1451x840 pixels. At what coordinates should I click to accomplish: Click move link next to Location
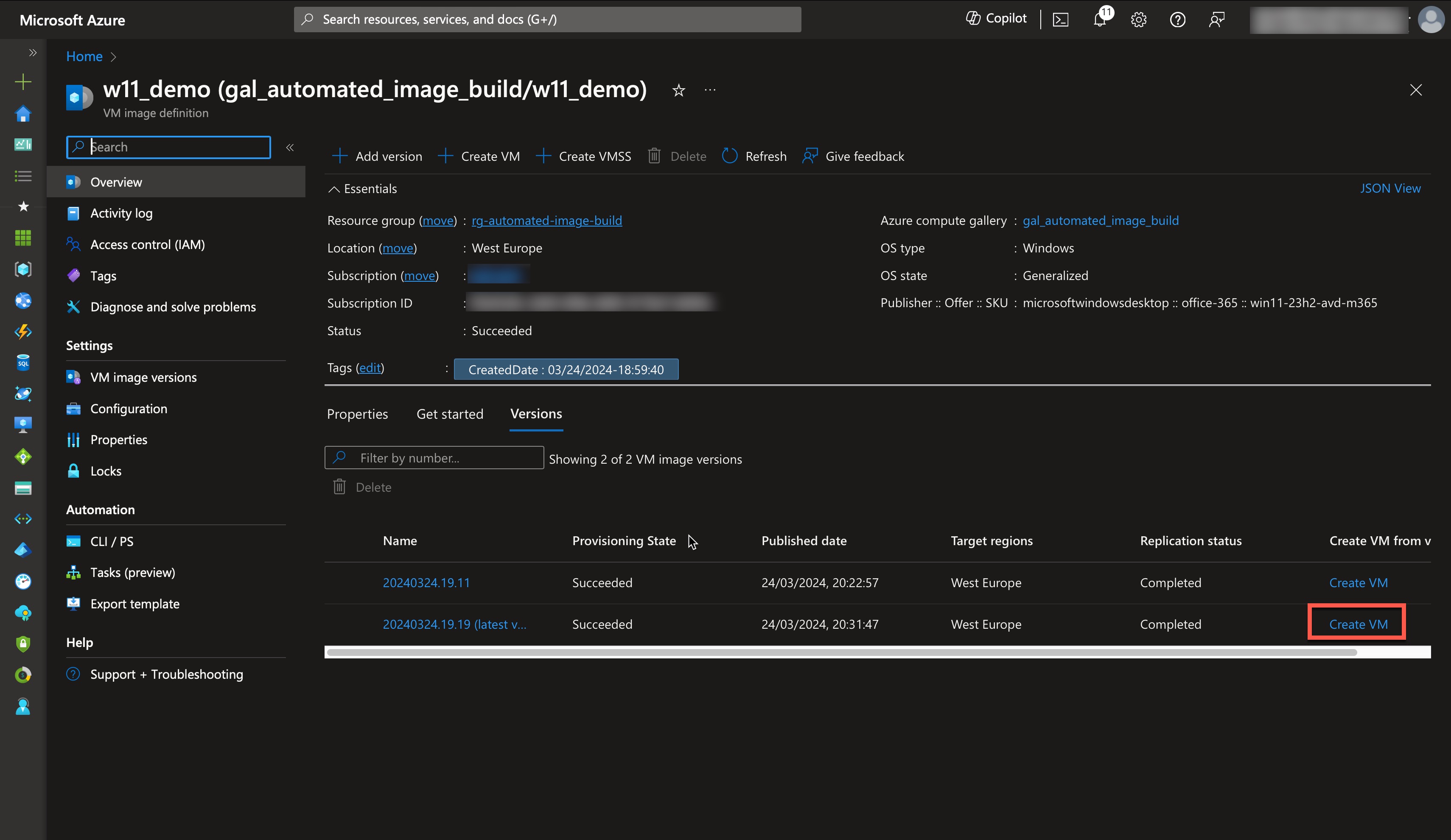(x=398, y=248)
